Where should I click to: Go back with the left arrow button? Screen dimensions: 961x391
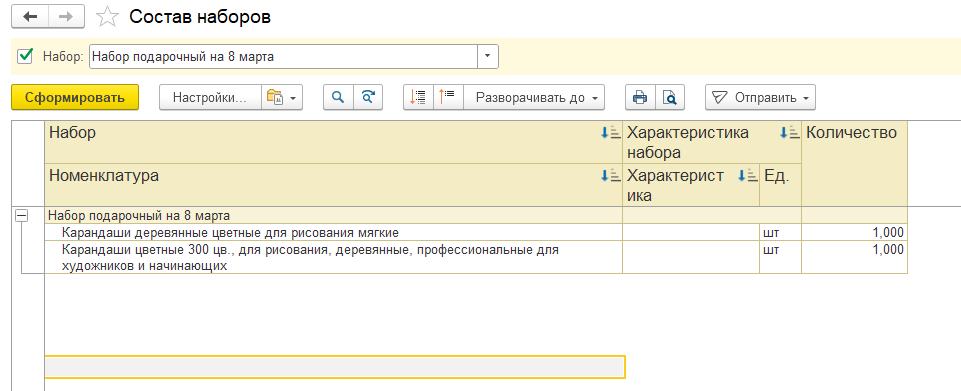(x=30, y=17)
